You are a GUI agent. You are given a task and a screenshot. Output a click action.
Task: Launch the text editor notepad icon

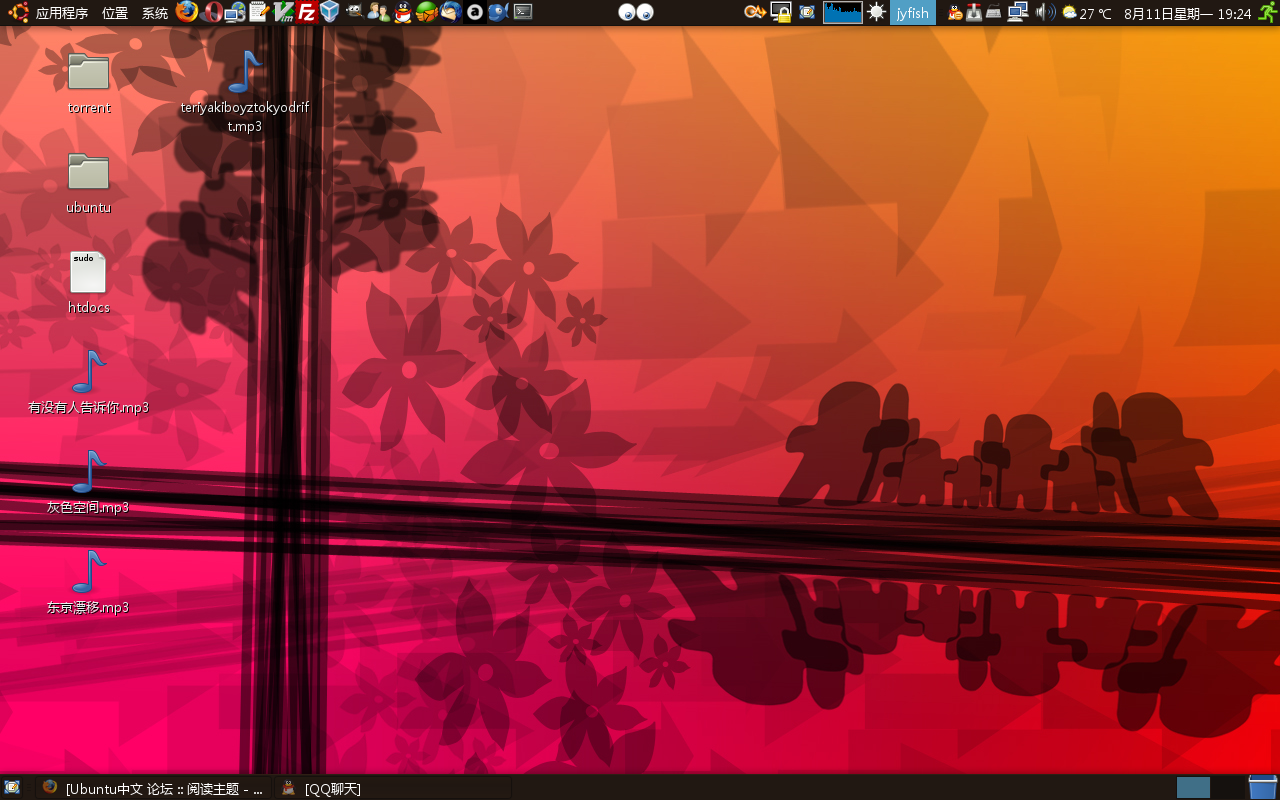(x=259, y=12)
